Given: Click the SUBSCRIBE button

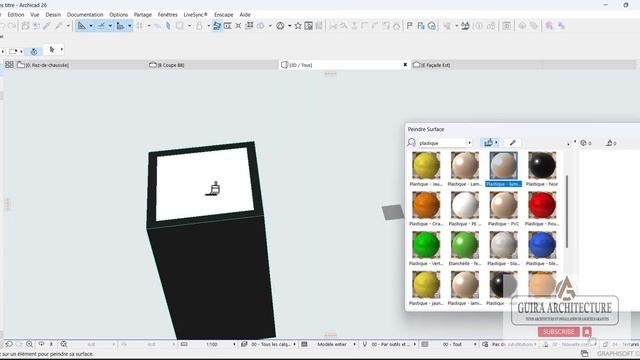Looking at the screenshot, I should click(x=559, y=332).
